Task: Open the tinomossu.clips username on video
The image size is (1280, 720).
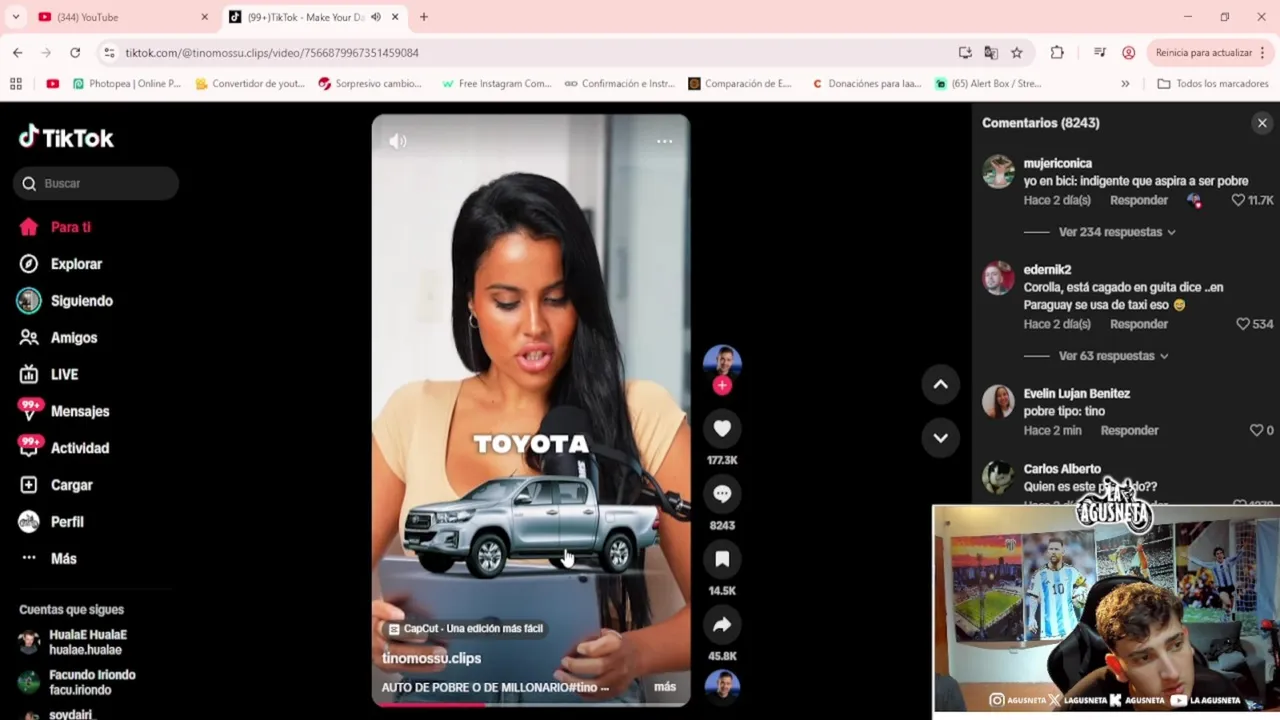Action: pos(431,658)
